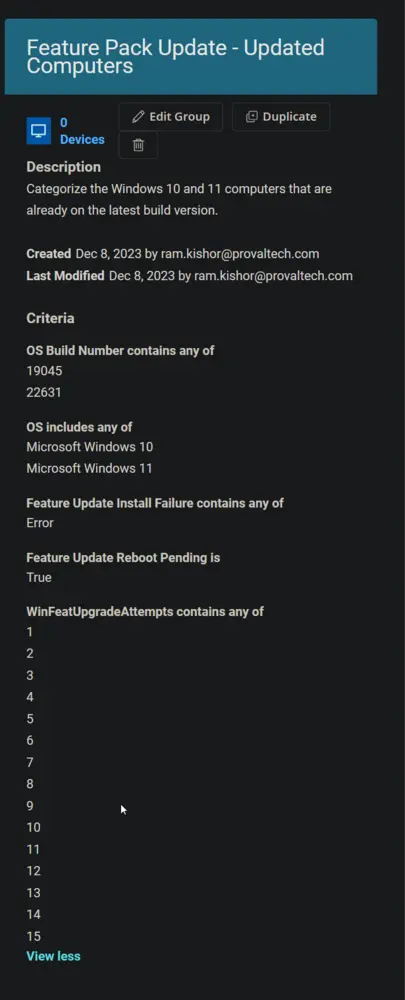Click the blue monitor devices icon
This screenshot has height=1000, width=405.
click(x=39, y=131)
